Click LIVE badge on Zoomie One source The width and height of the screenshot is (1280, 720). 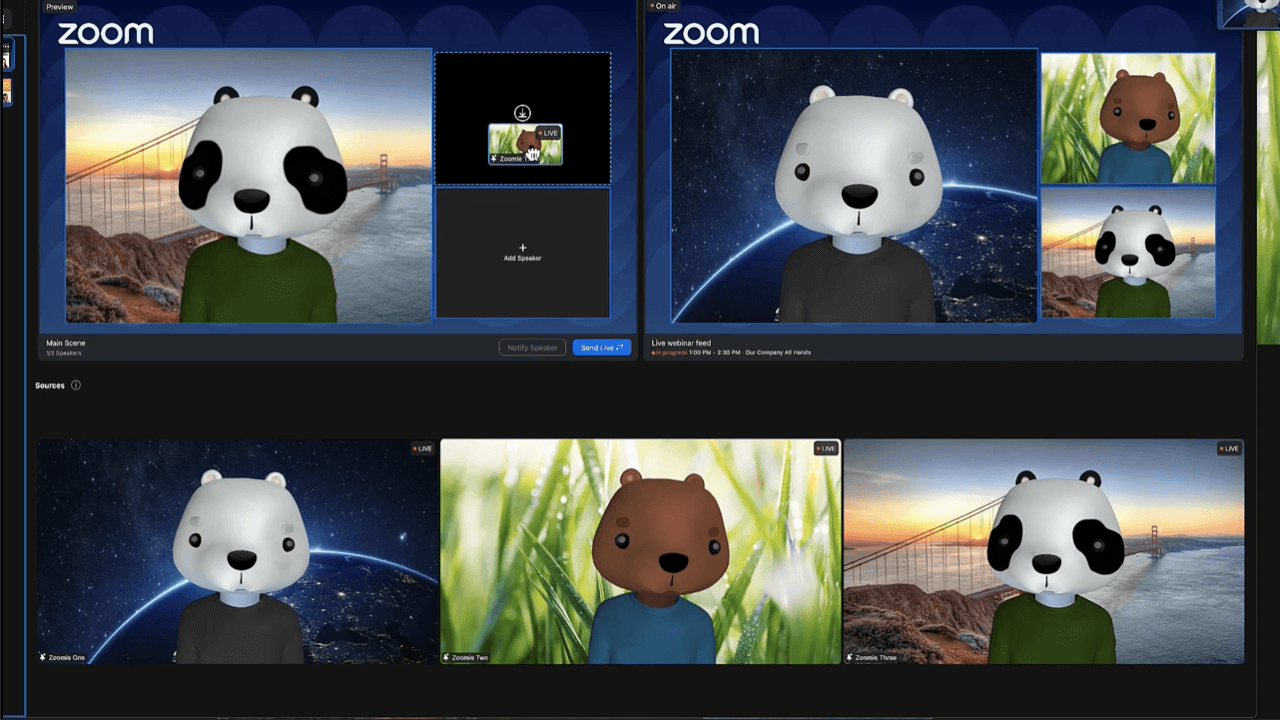[422, 449]
